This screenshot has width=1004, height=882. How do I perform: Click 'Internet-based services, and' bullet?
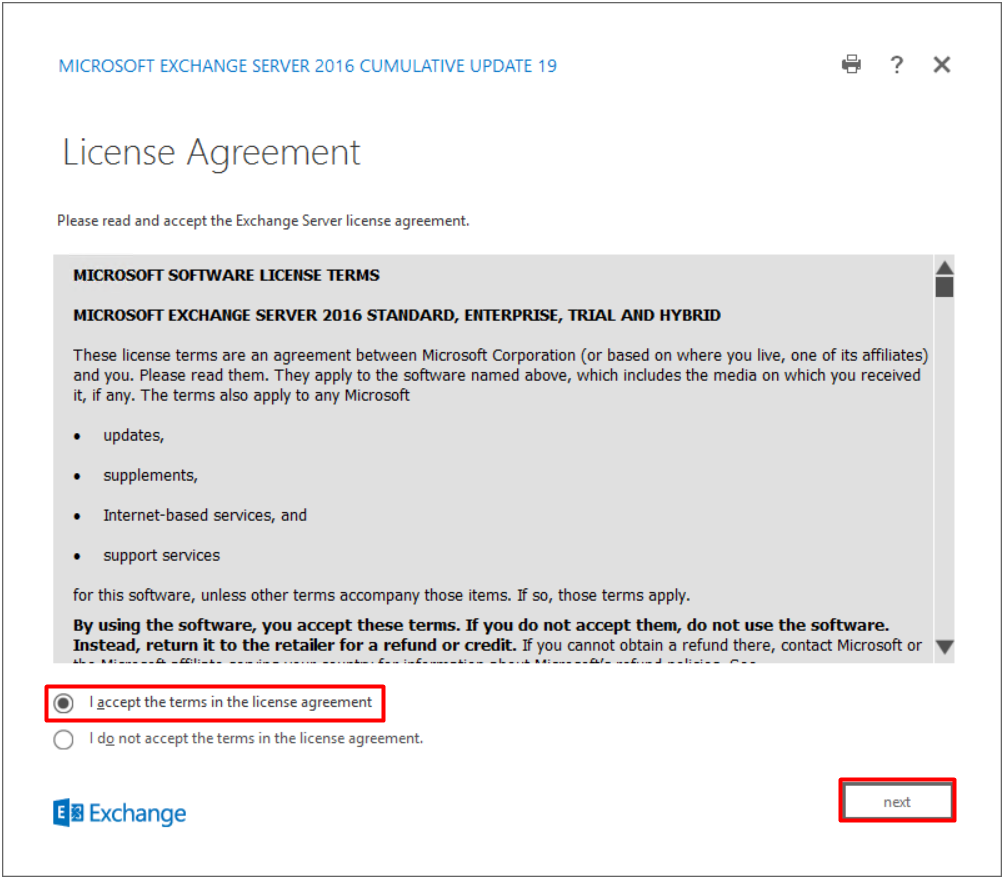205,515
